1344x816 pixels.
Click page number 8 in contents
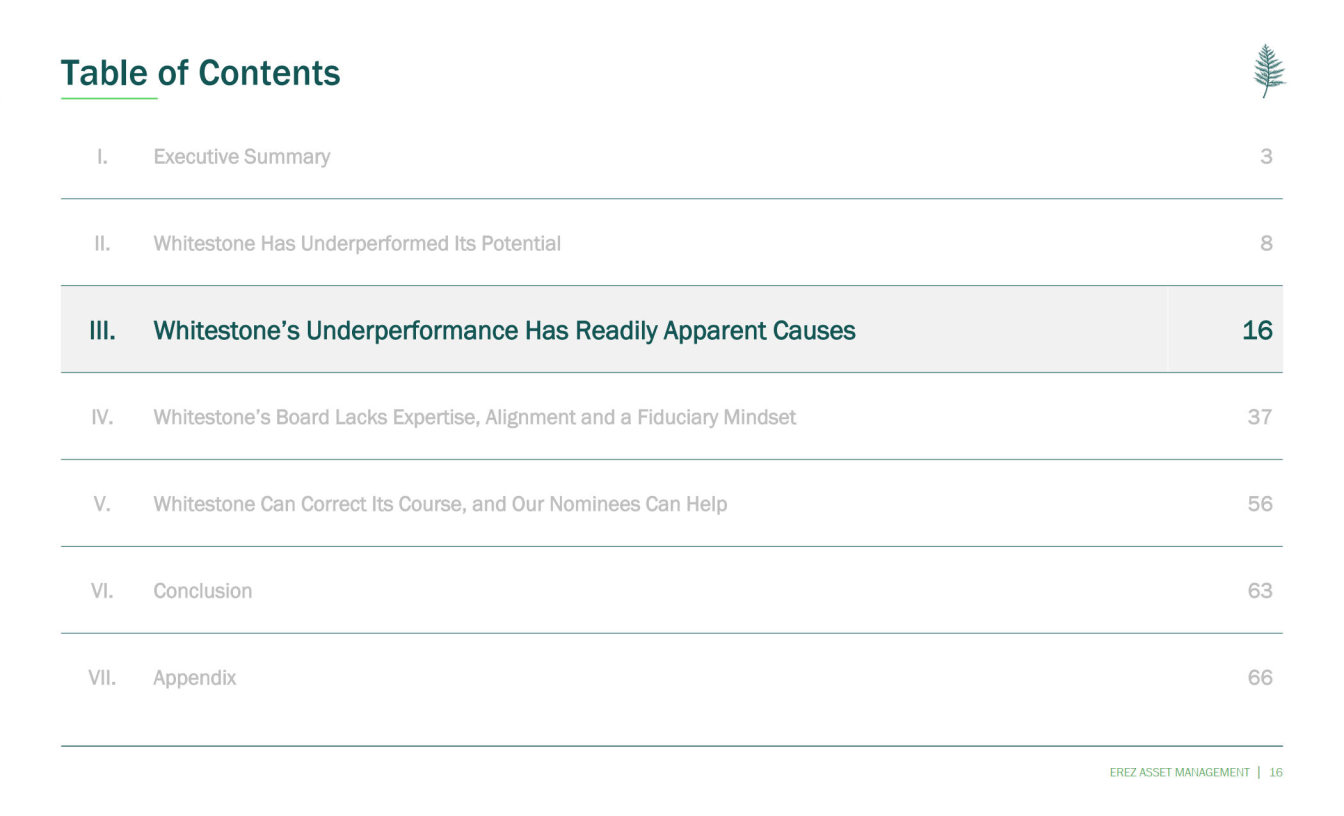[1265, 244]
